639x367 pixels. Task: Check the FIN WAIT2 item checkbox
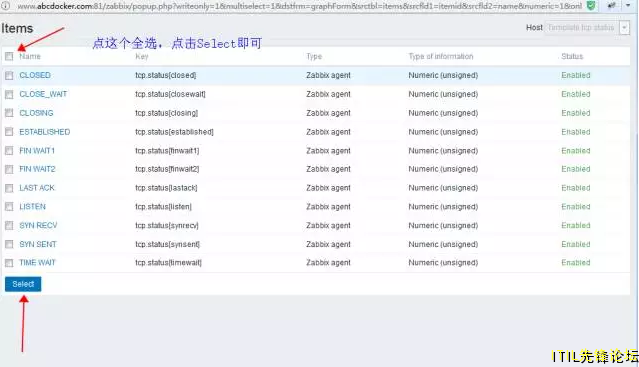click(9, 169)
